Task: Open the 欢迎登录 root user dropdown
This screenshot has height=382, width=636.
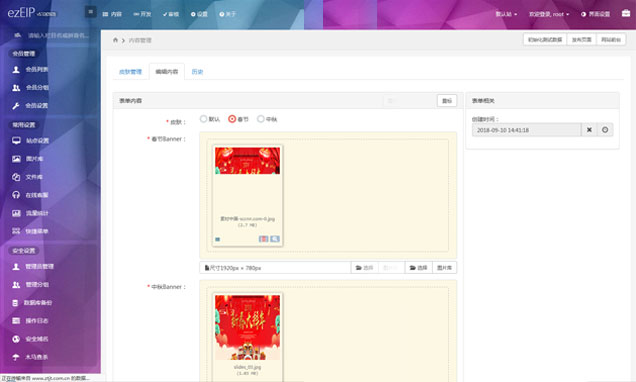Action: (x=549, y=14)
